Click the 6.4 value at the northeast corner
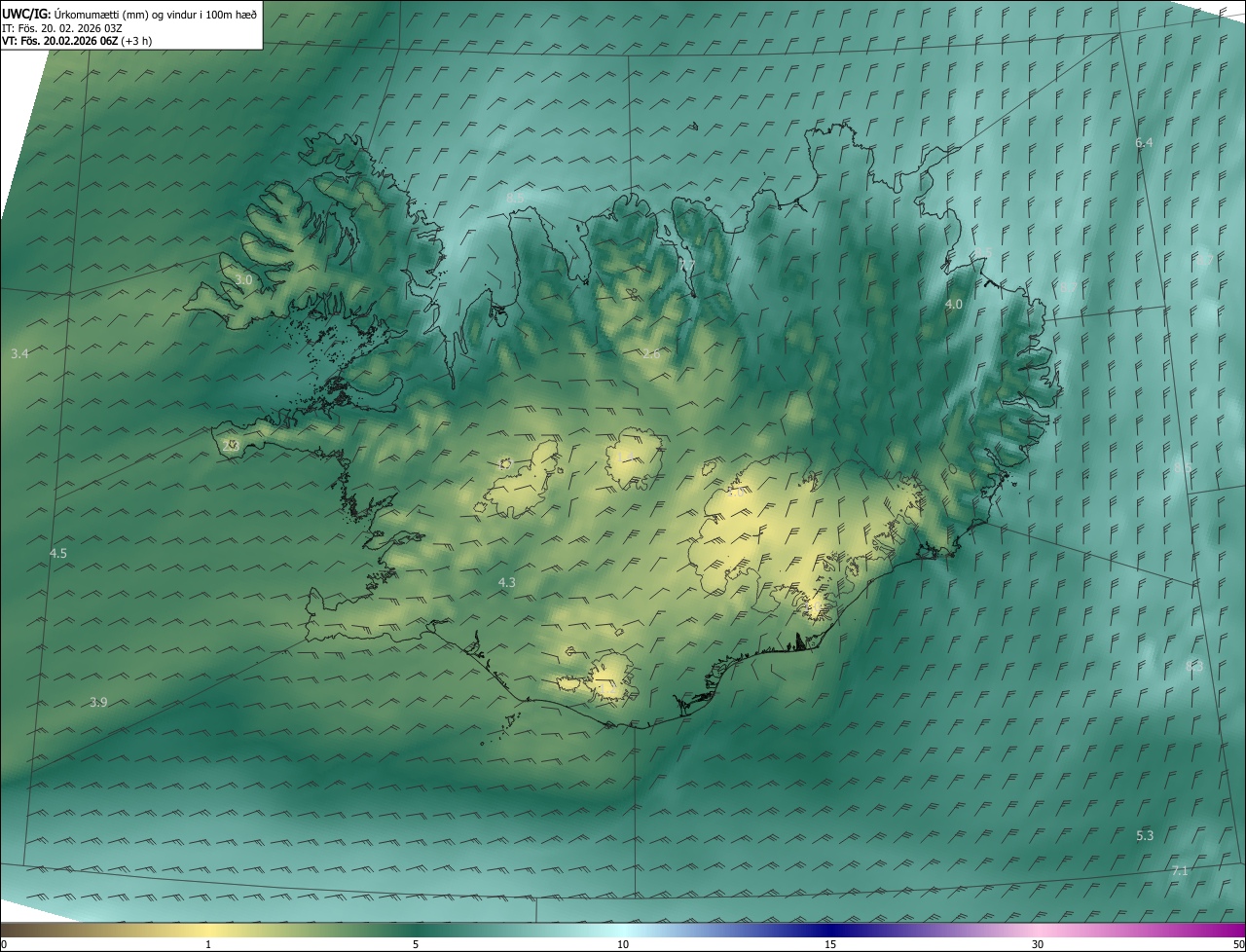1246x952 pixels. click(x=1144, y=142)
